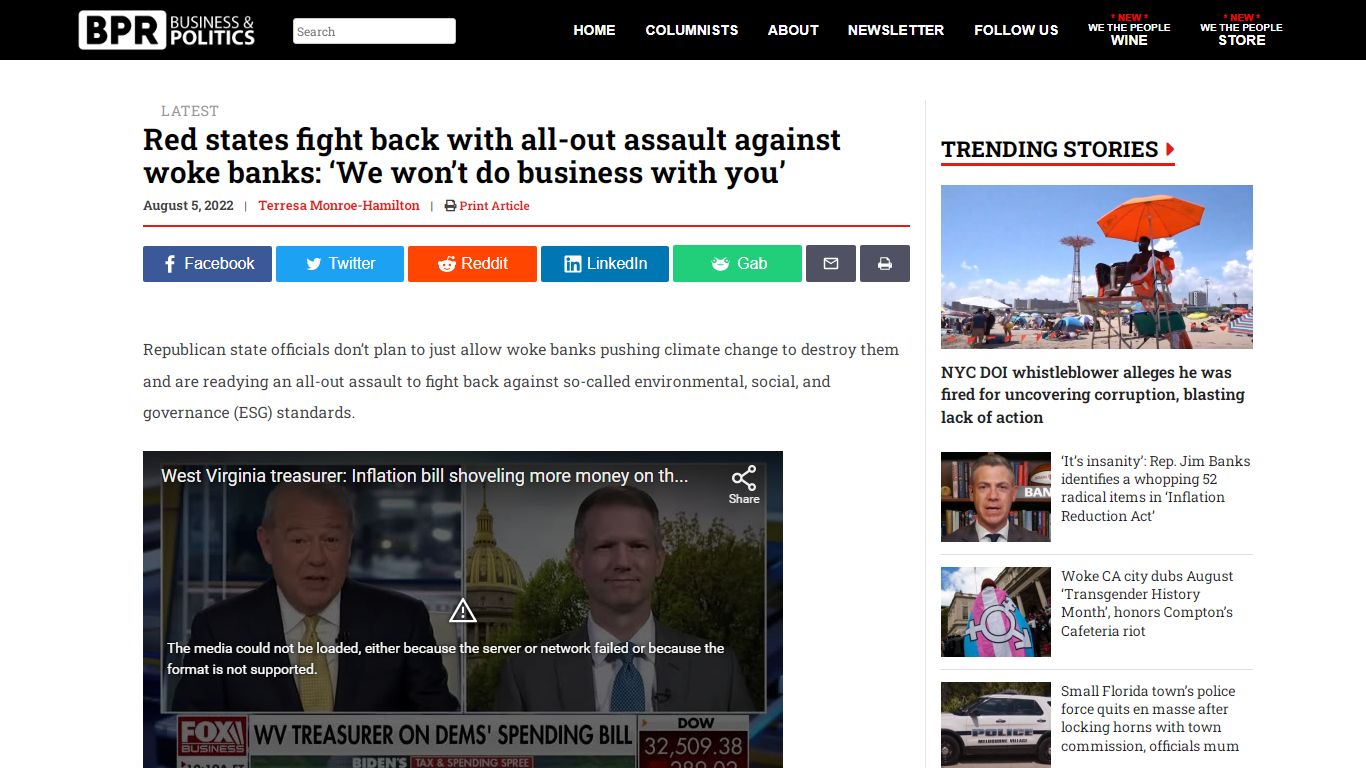The height and width of the screenshot is (768, 1366).
Task: Read Woke CA city August story
Action: point(1147,604)
